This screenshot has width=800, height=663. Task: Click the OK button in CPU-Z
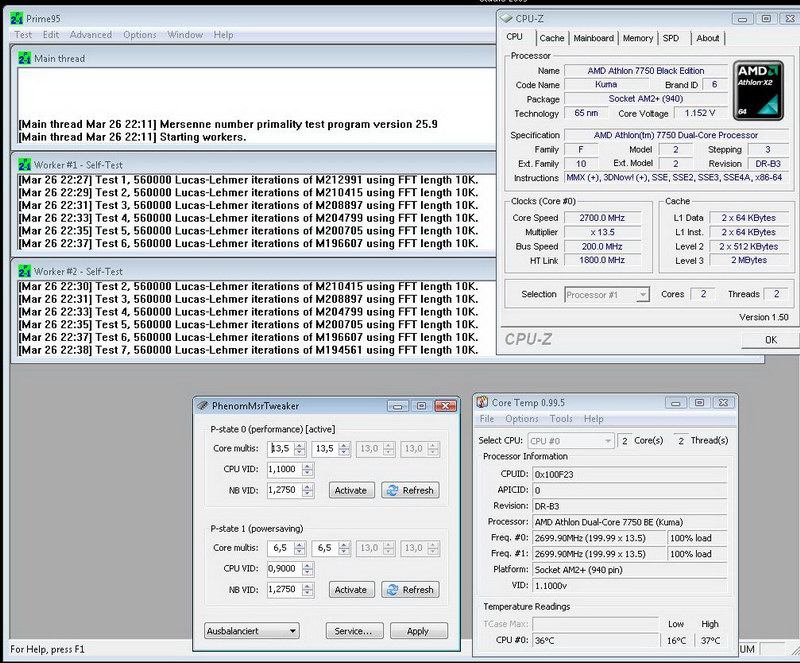770,340
